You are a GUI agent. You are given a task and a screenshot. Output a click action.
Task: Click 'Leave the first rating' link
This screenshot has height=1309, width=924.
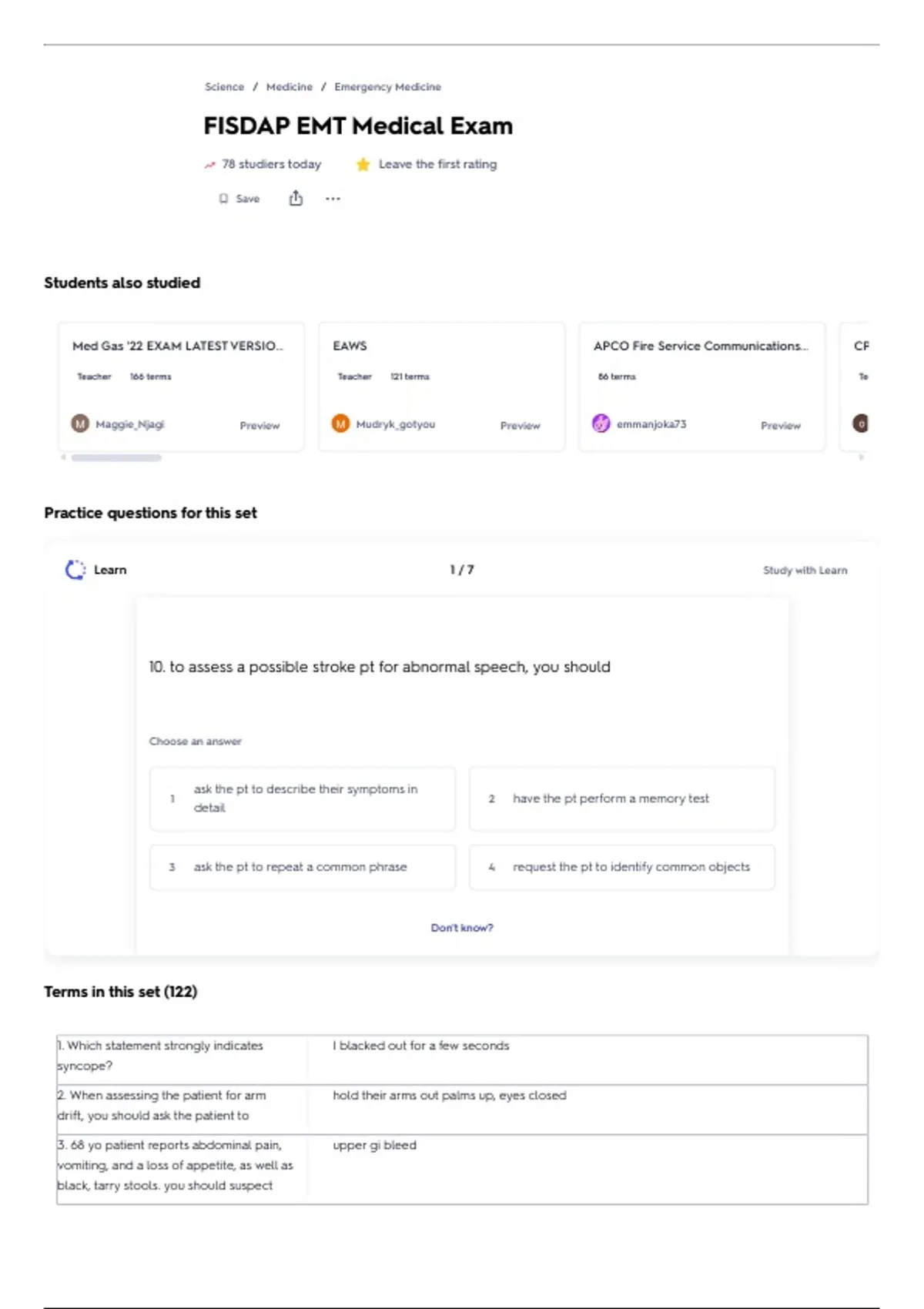tap(437, 164)
